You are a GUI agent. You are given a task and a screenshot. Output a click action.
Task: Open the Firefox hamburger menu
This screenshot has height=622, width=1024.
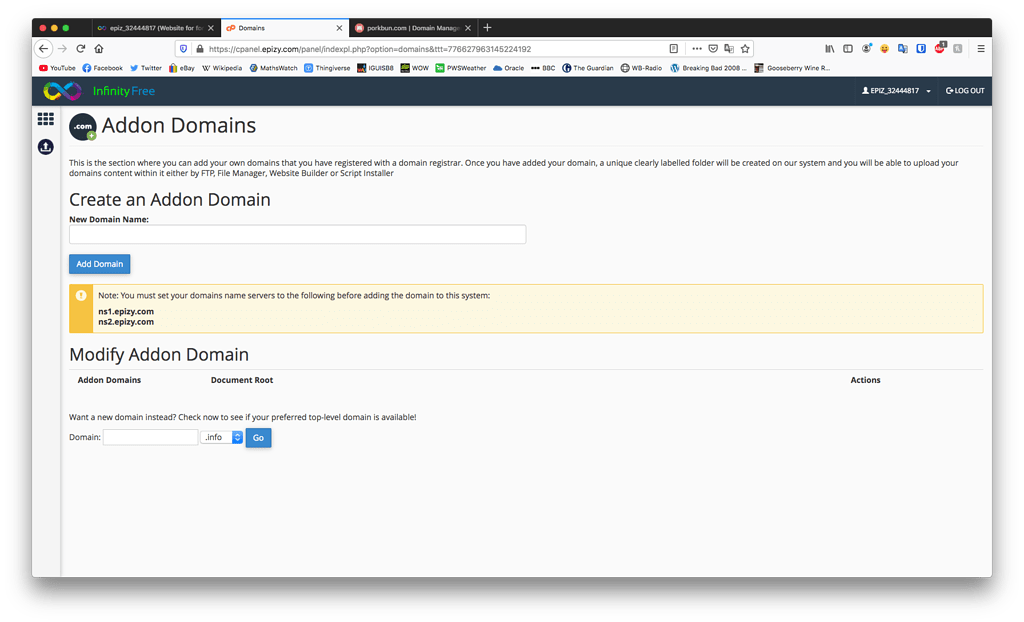(x=981, y=48)
